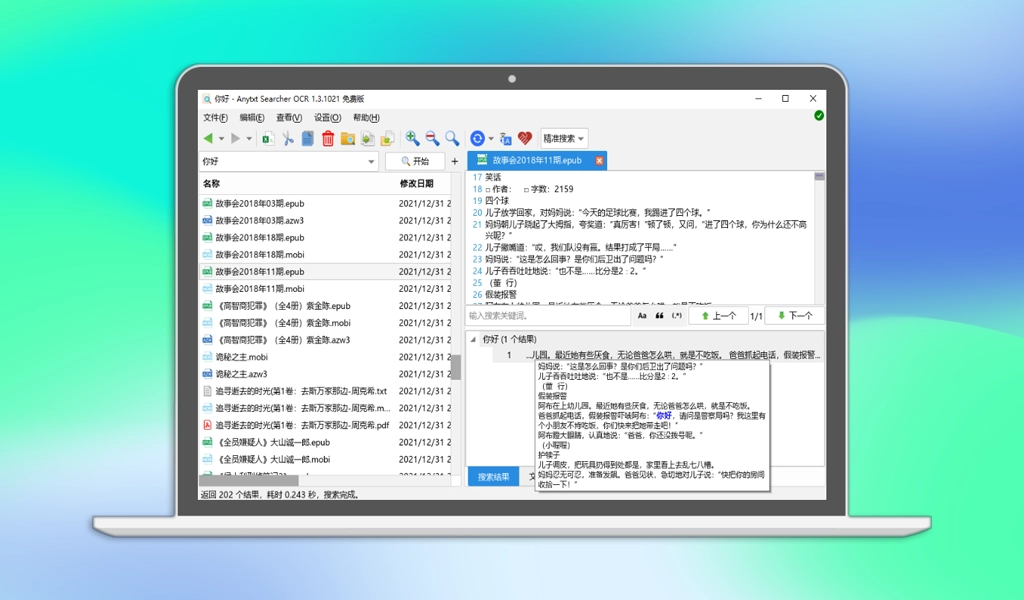This screenshot has height=600, width=1024.
Task: Toggle the (.*) regular expression option
Action: click(677, 316)
